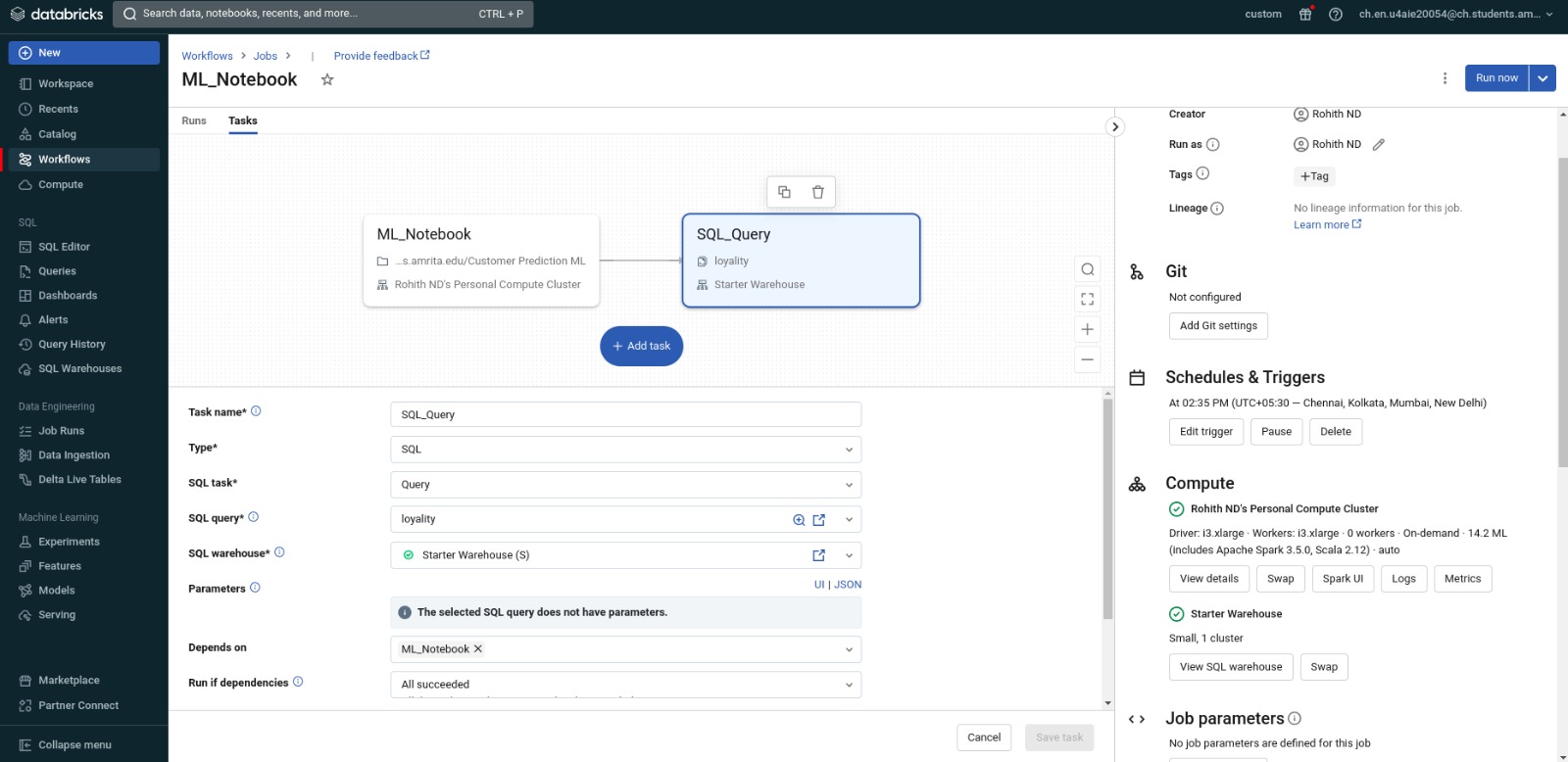Expand the SQL warehouse dropdown chevron
Screen dimensions: 1568x762
849,555
